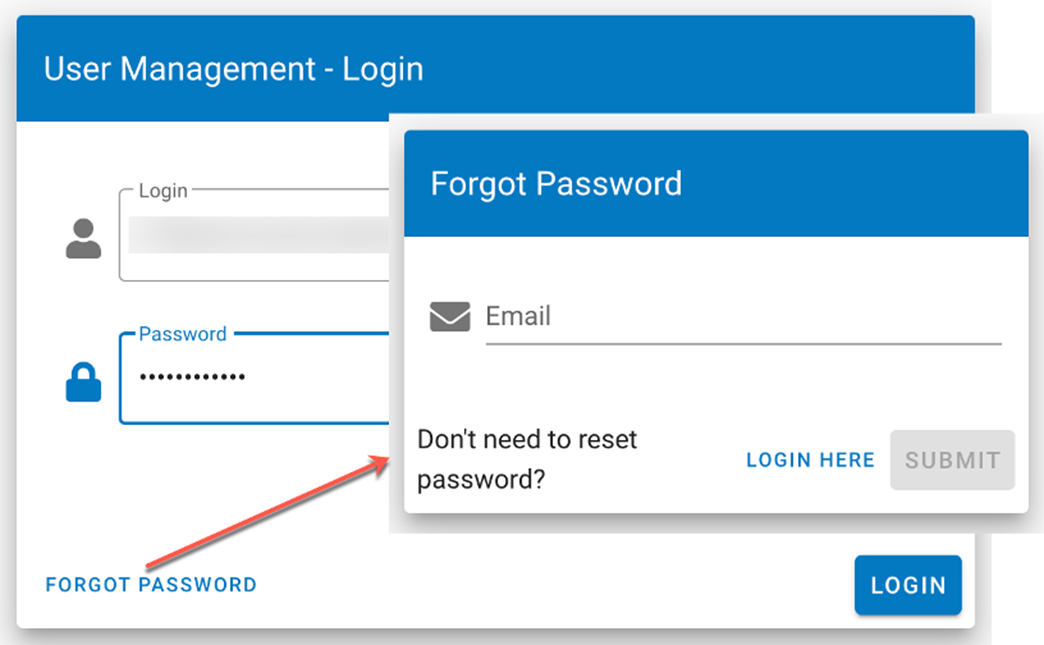This screenshot has height=645, width=1044.
Task: Click the user silhouette icon beside Login
Action: point(84,239)
